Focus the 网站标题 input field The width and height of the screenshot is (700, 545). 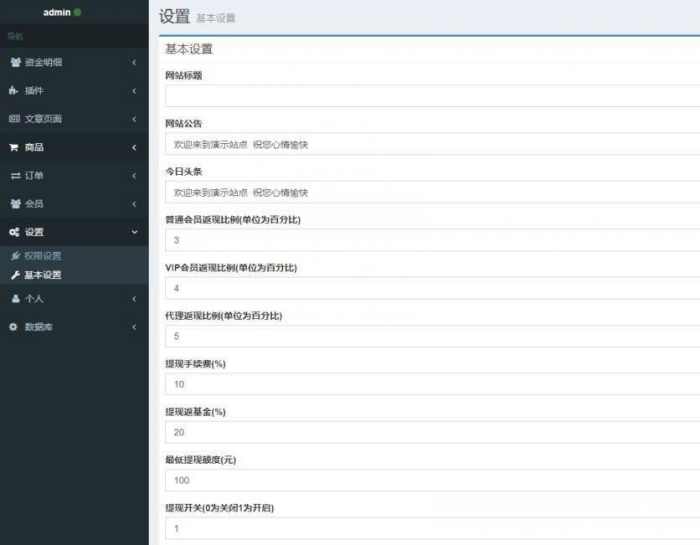(x=432, y=96)
